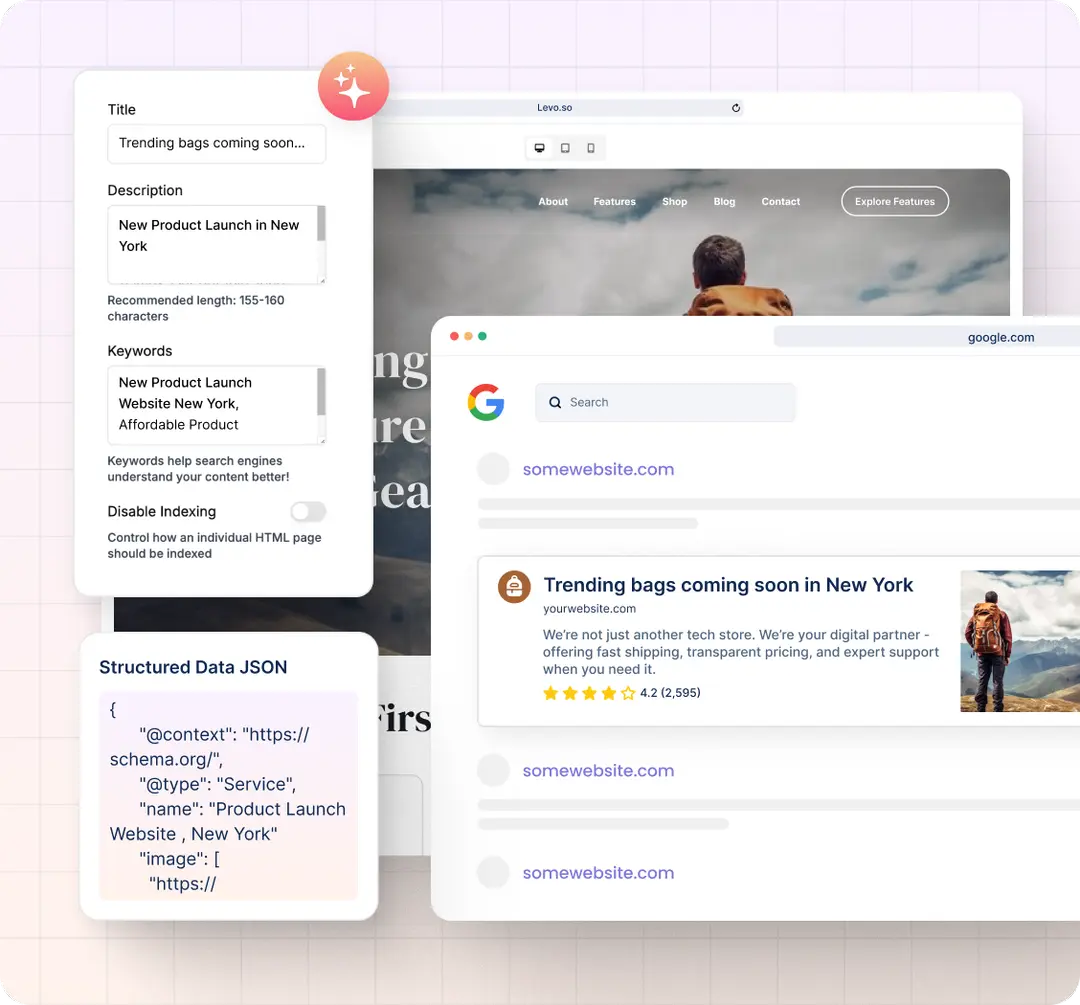
Task: Open About in the site navigation
Action: click(x=553, y=201)
